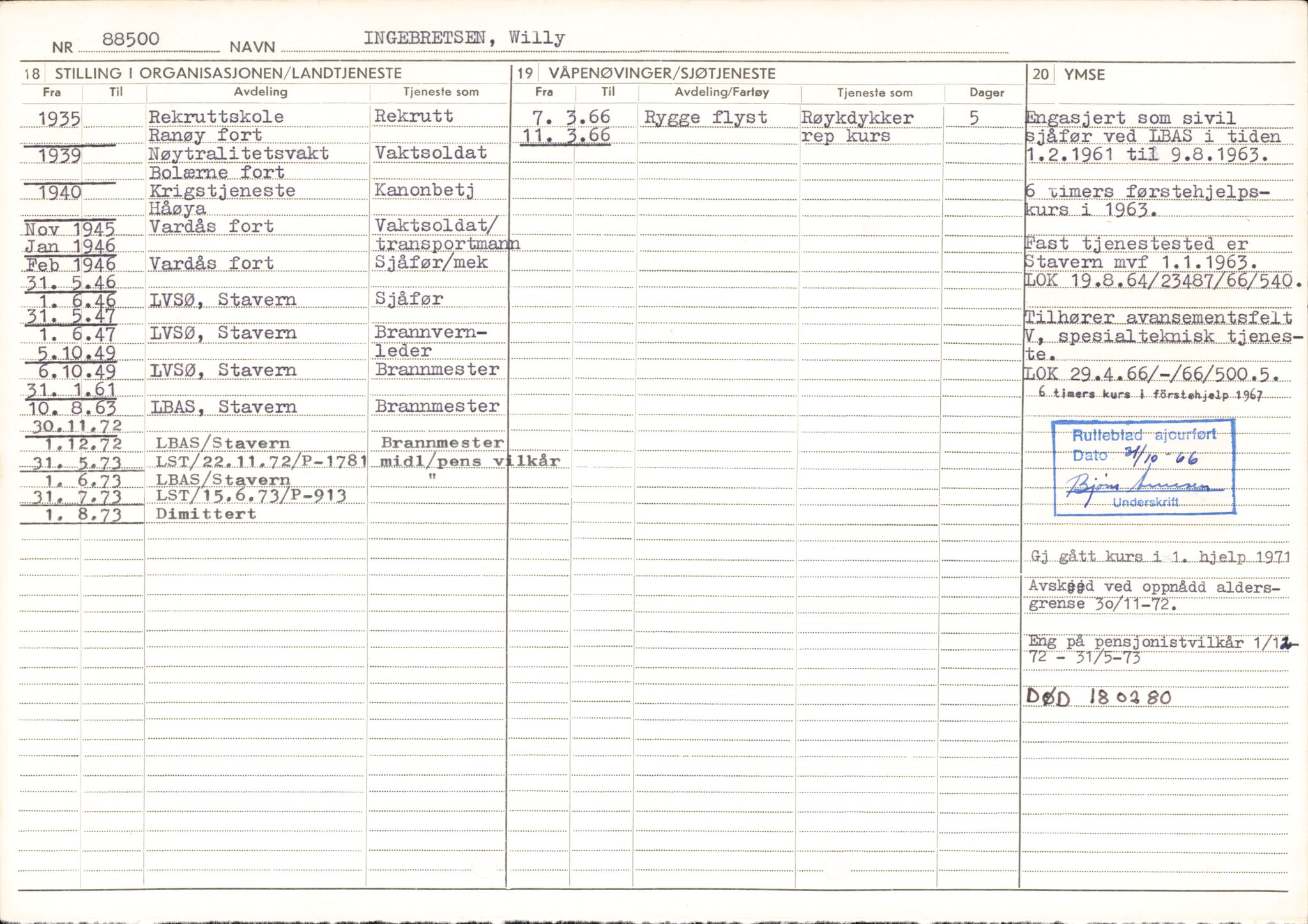This screenshot has width=1308, height=924.
Task: Select the 30.11.72 date
Action: pyautogui.click(x=77, y=425)
